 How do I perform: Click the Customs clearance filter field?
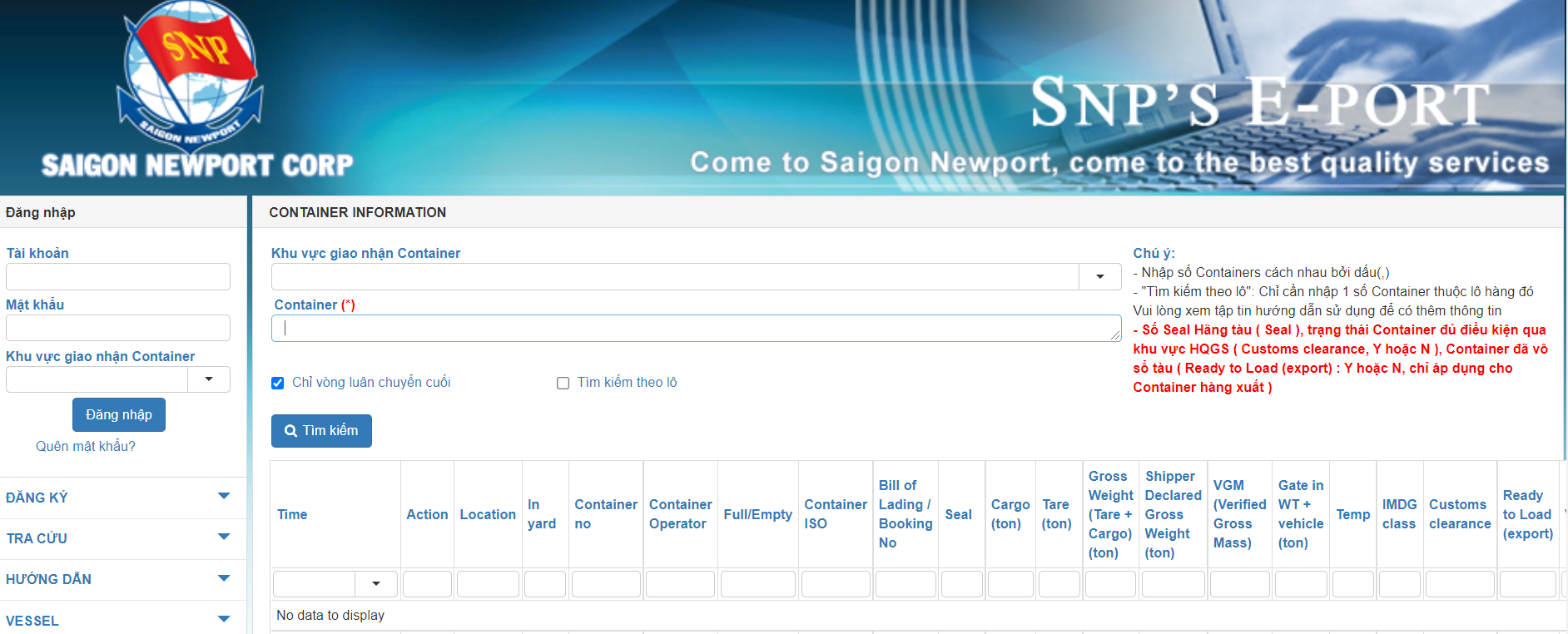(x=1461, y=584)
